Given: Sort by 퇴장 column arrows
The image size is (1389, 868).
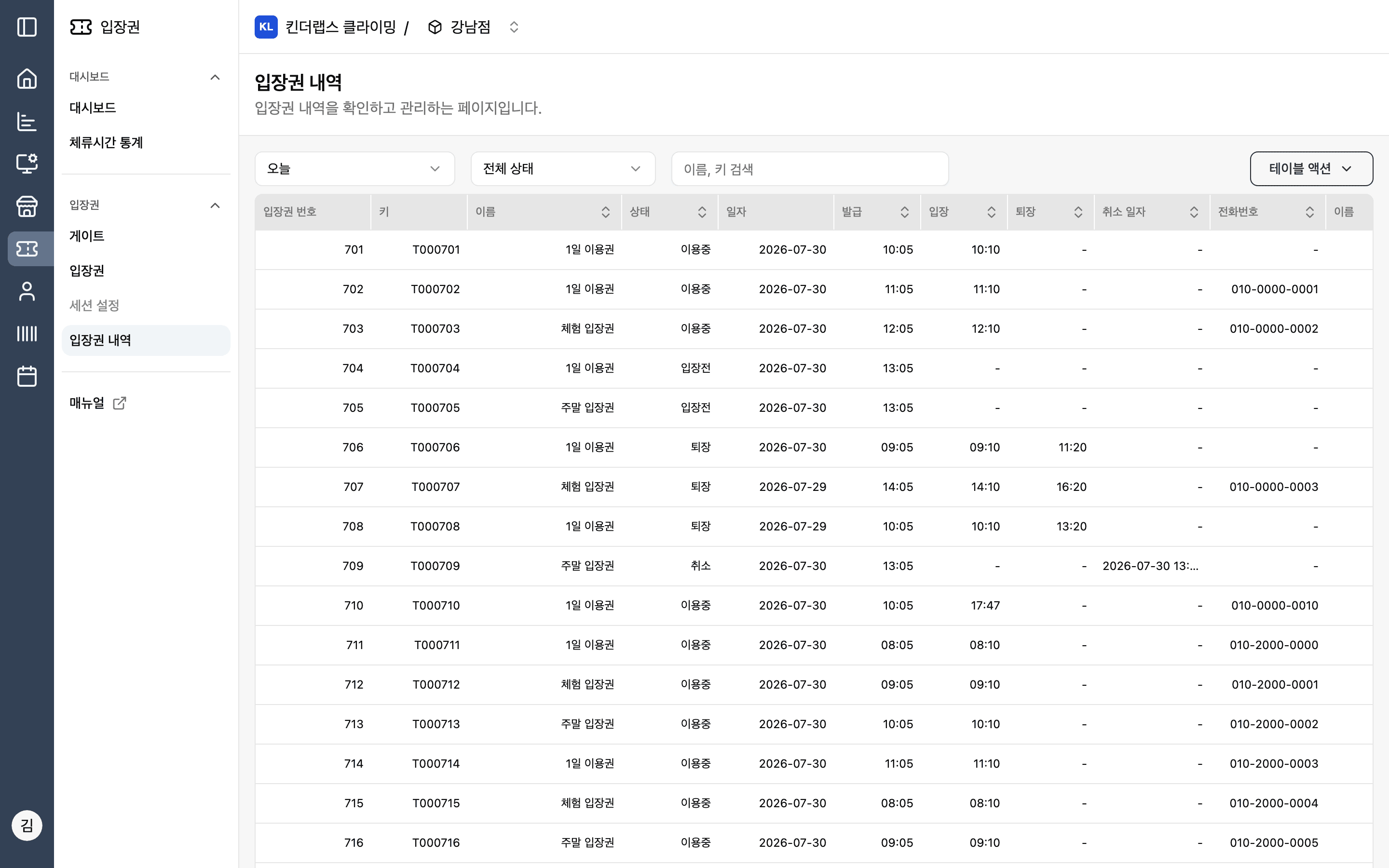Looking at the screenshot, I should click(1078, 212).
